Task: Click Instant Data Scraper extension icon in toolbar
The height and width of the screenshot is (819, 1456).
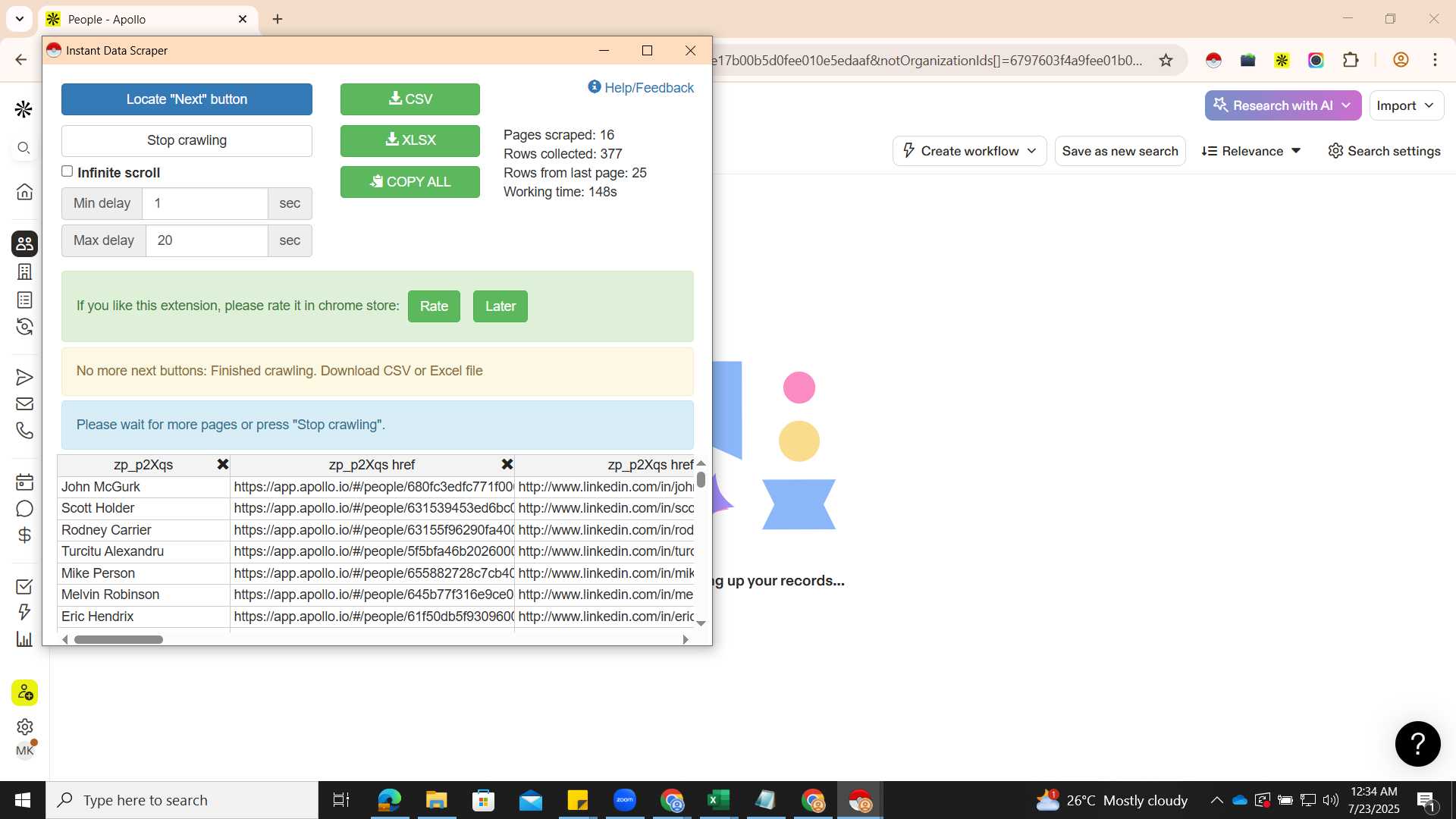Action: coord(1213,61)
